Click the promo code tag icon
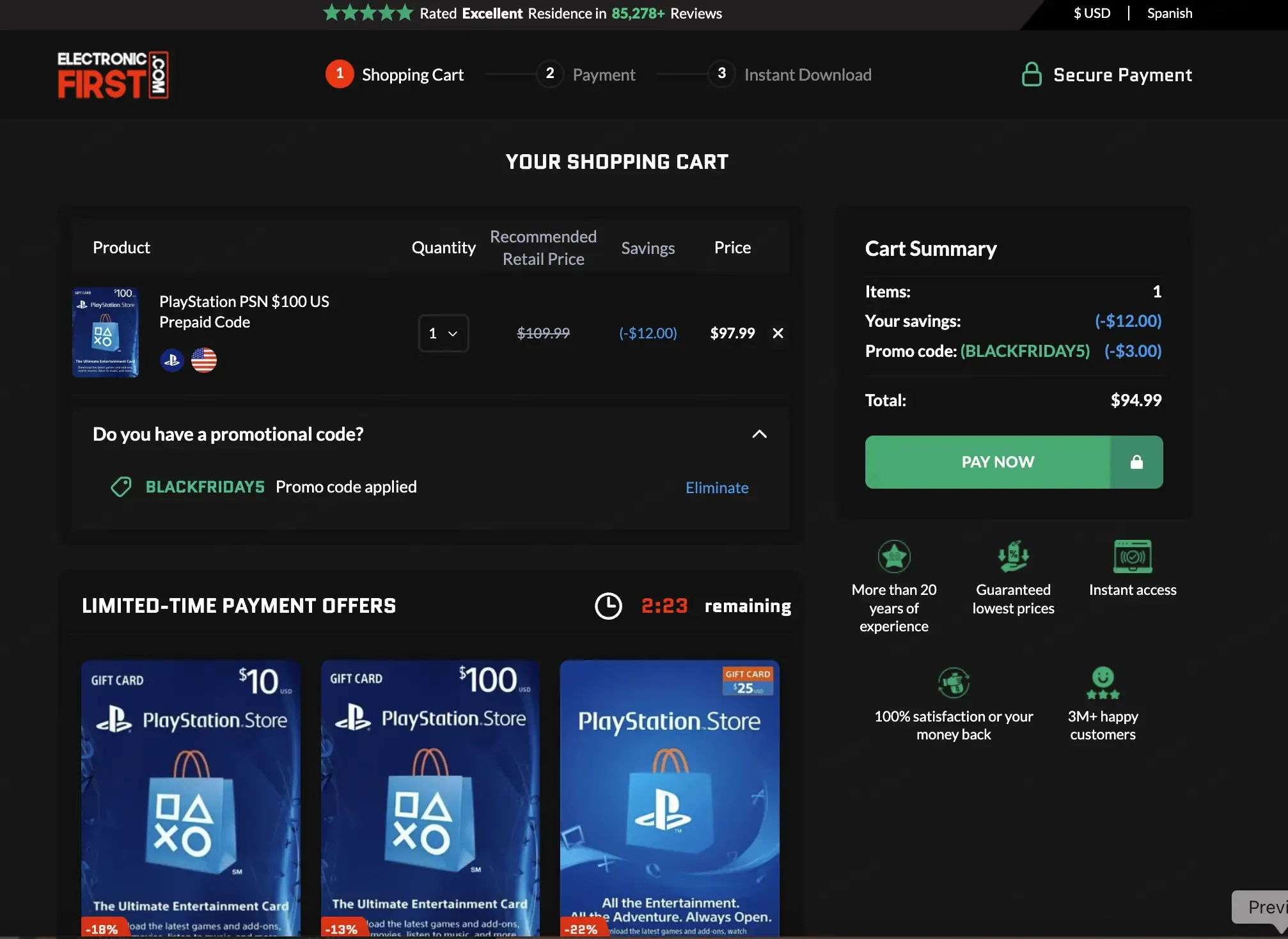 click(121, 487)
